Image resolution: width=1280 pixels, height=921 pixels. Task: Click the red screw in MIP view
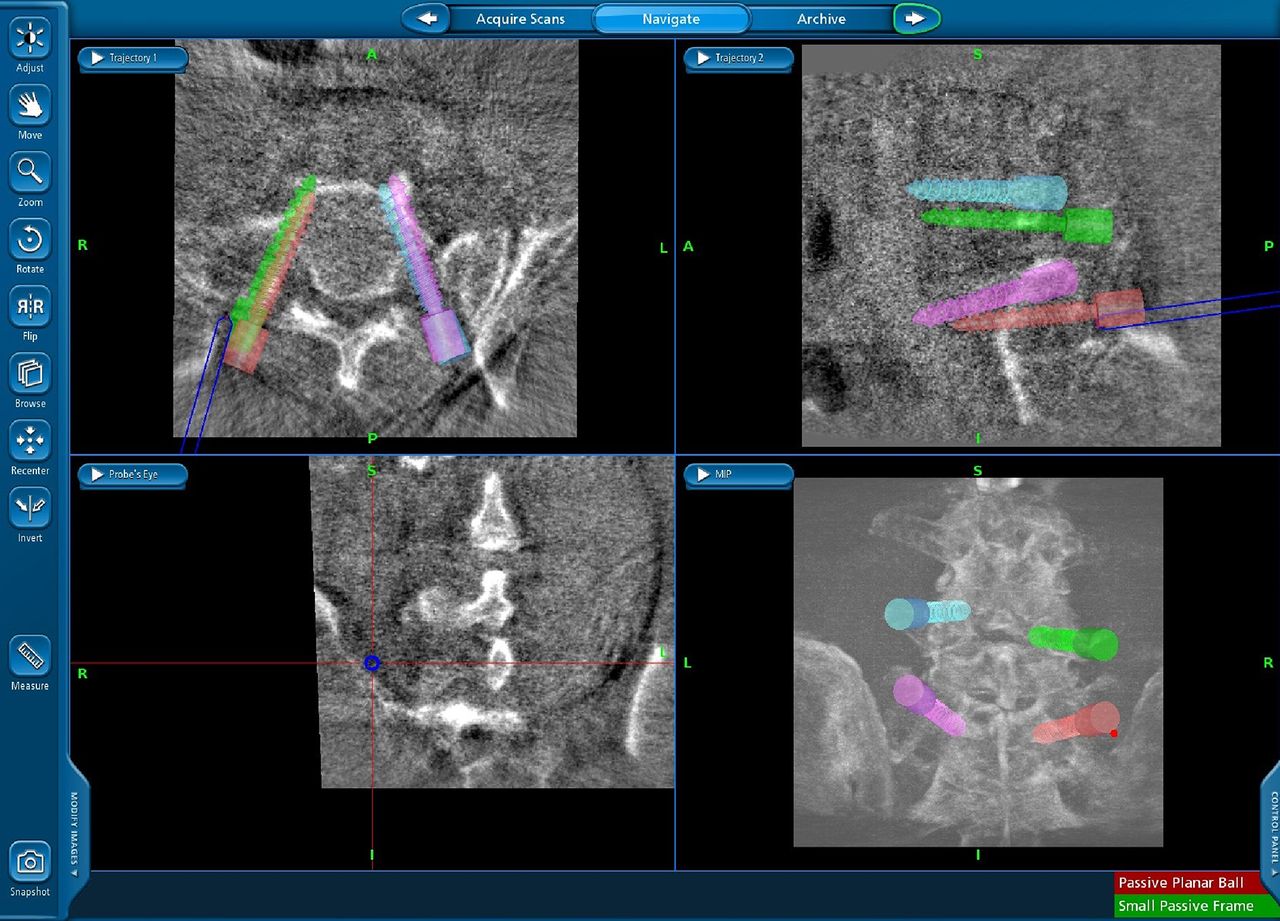pyautogui.click(x=1075, y=722)
